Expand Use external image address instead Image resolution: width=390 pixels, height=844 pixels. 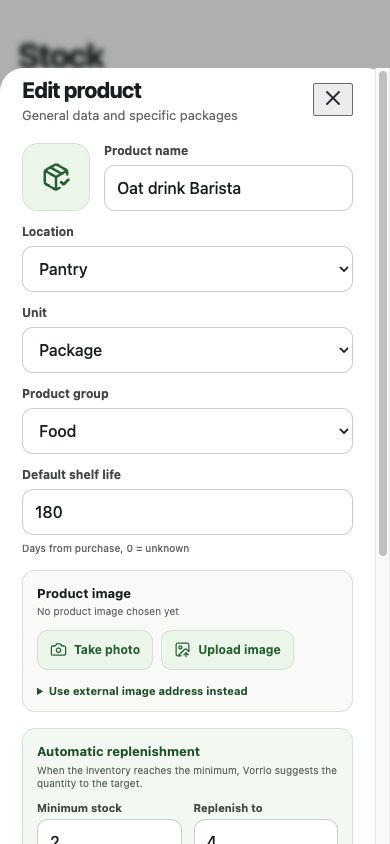coord(143,691)
